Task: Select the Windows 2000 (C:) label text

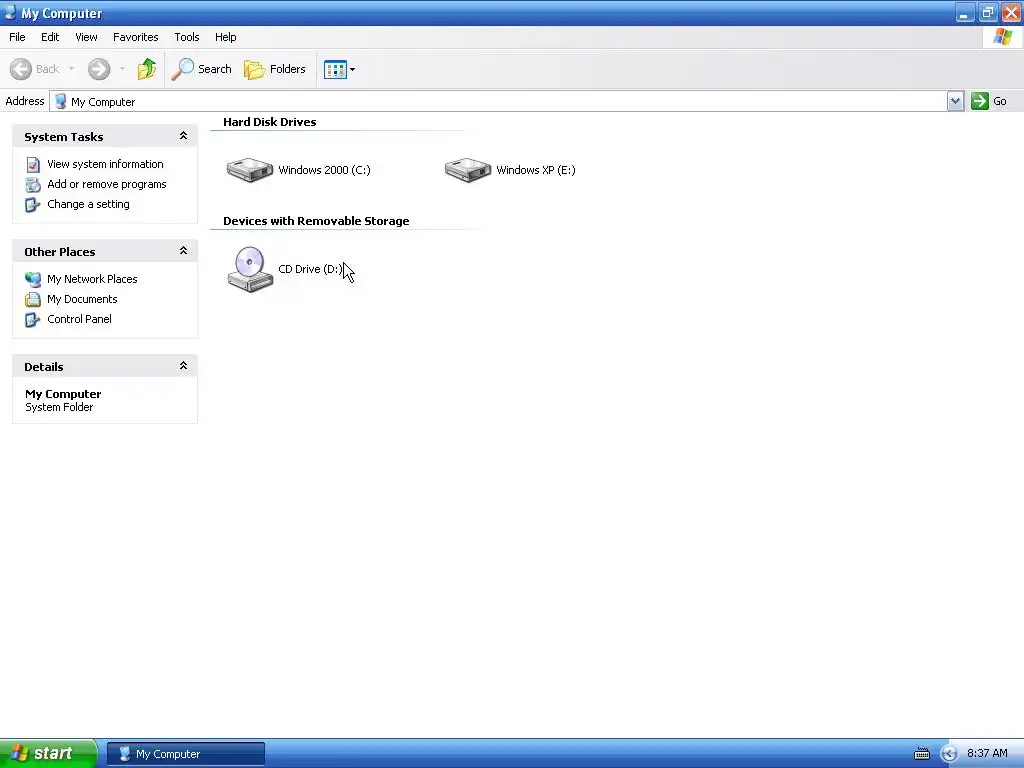Action: (324, 170)
